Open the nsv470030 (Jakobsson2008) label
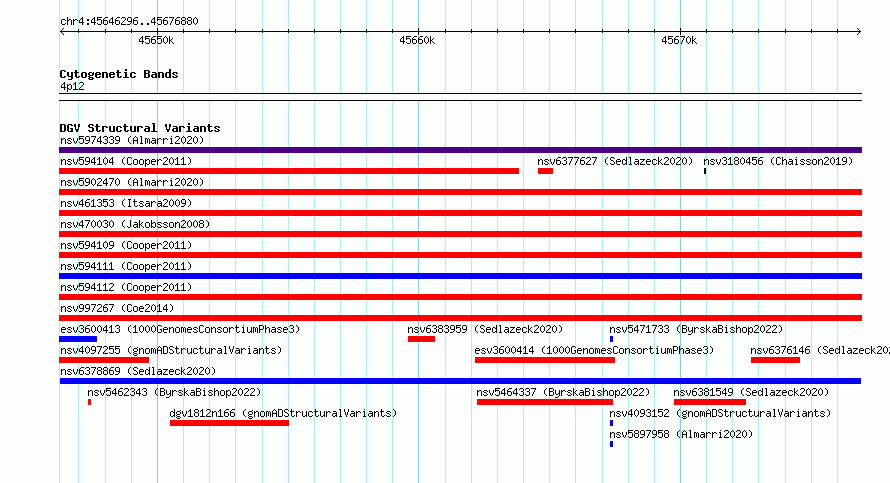 coord(135,224)
